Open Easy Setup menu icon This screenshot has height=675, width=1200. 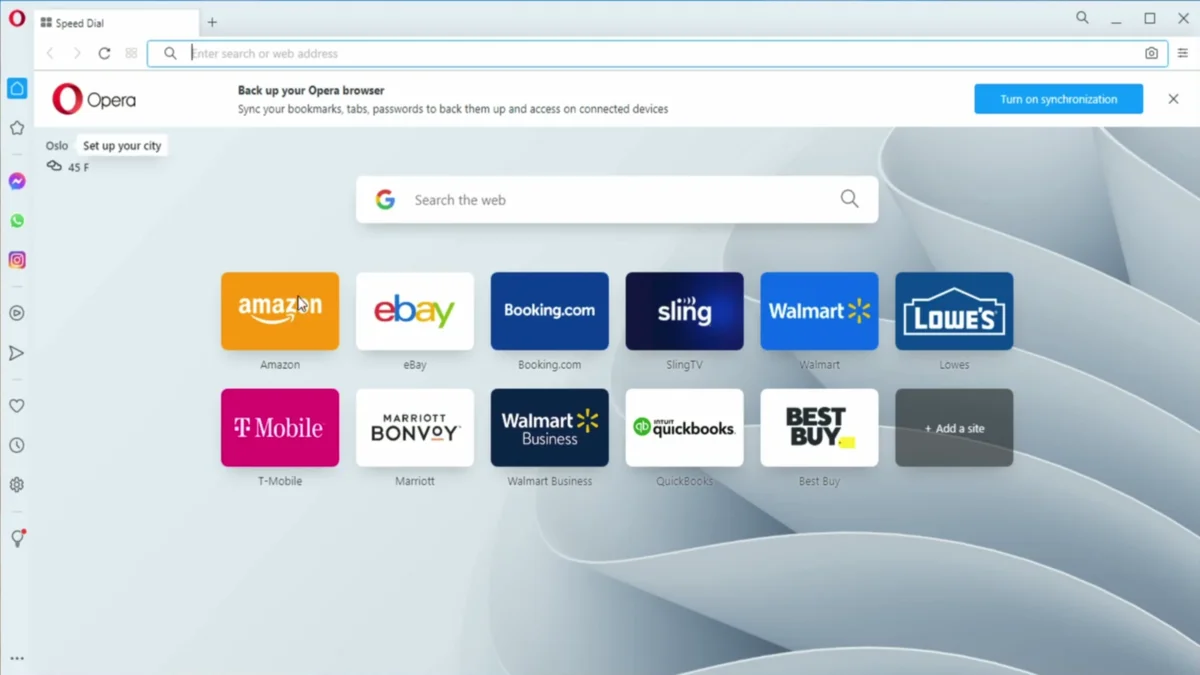[1183, 53]
